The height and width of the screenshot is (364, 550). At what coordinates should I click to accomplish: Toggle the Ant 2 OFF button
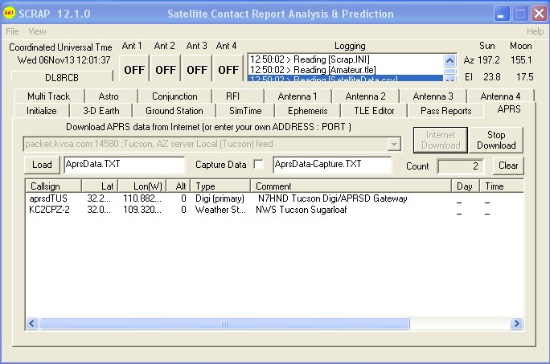pos(165,69)
